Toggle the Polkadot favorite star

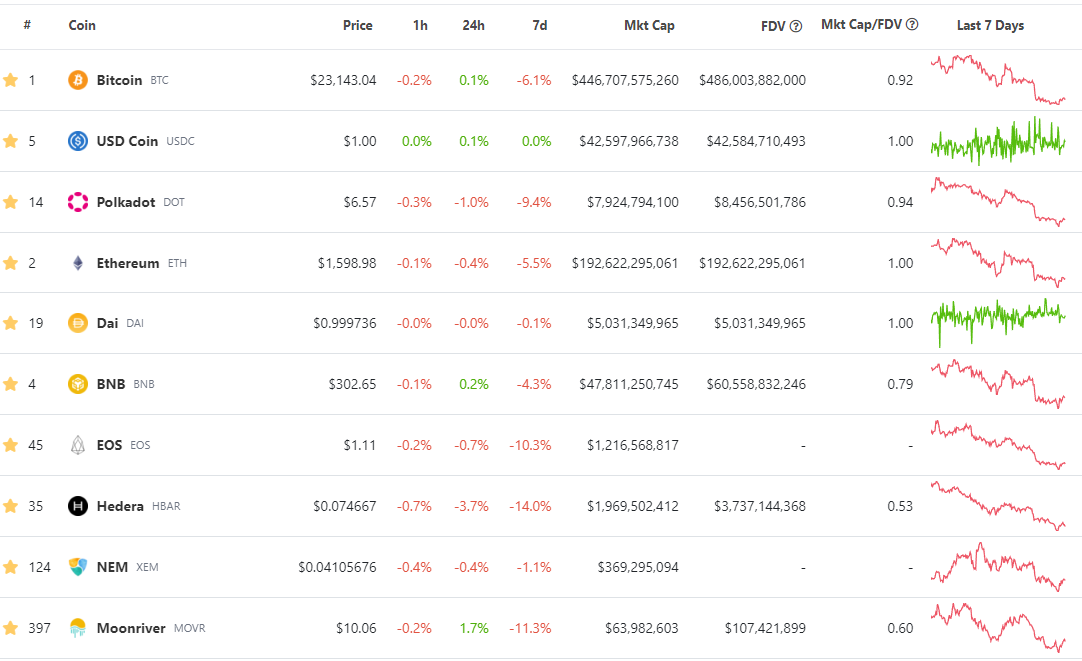coord(10,202)
